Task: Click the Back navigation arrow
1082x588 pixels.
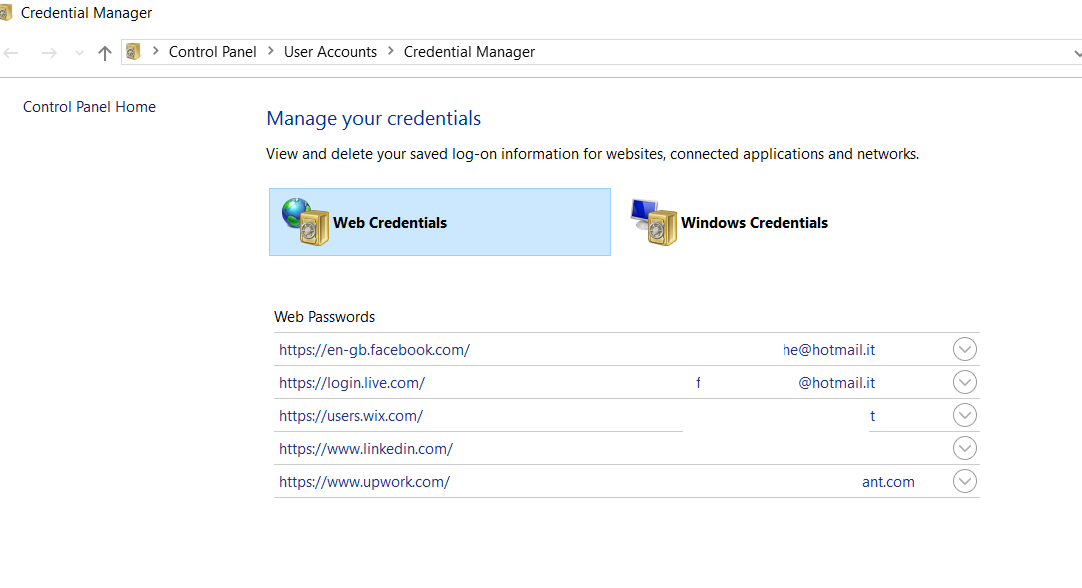Action: [10, 52]
